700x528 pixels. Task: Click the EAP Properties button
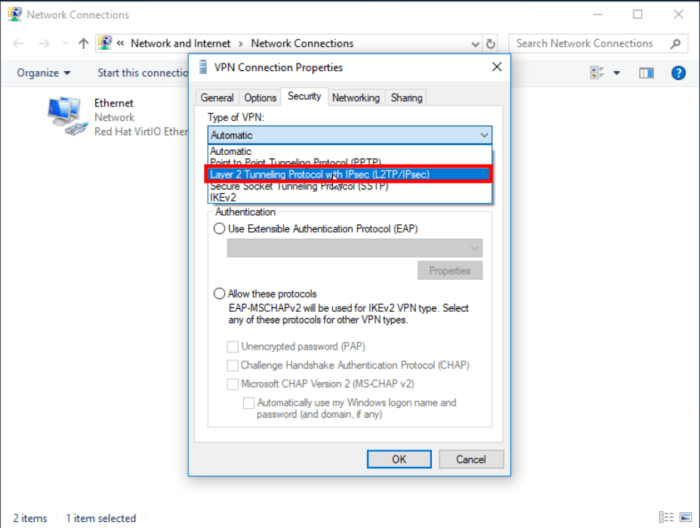(450, 270)
